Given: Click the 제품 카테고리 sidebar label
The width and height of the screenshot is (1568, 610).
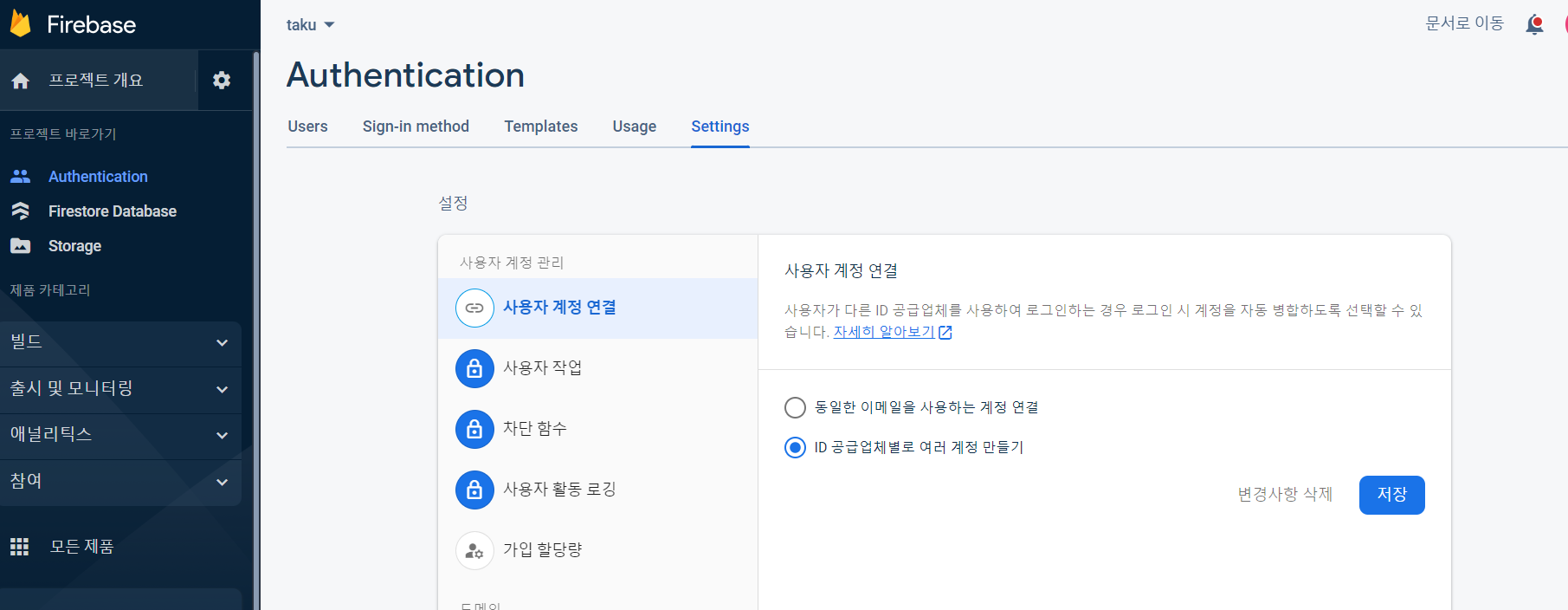Looking at the screenshot, I should point(50,290).
